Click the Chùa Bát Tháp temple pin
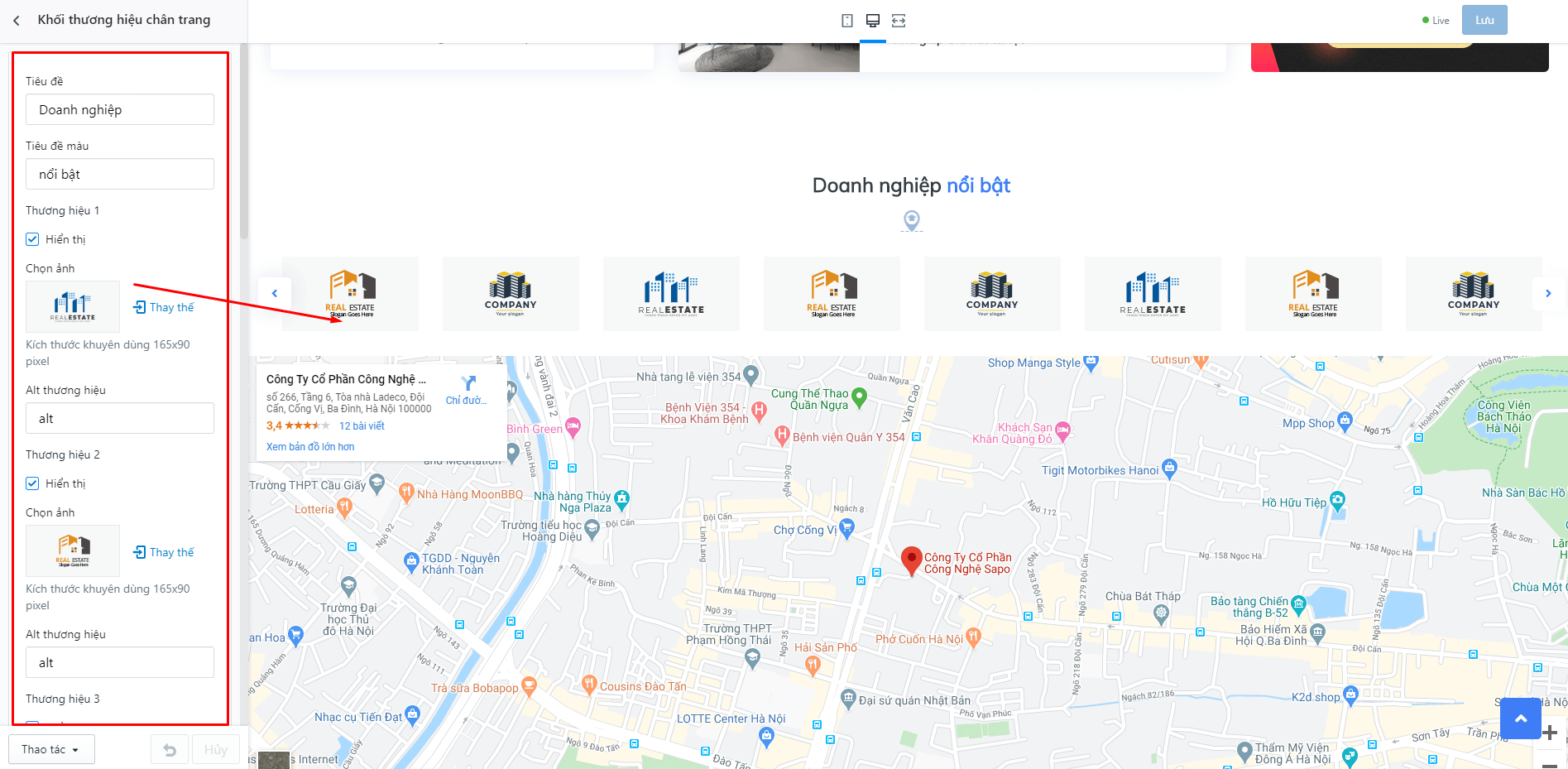 pyautogui.click(x=1162, y=613)
